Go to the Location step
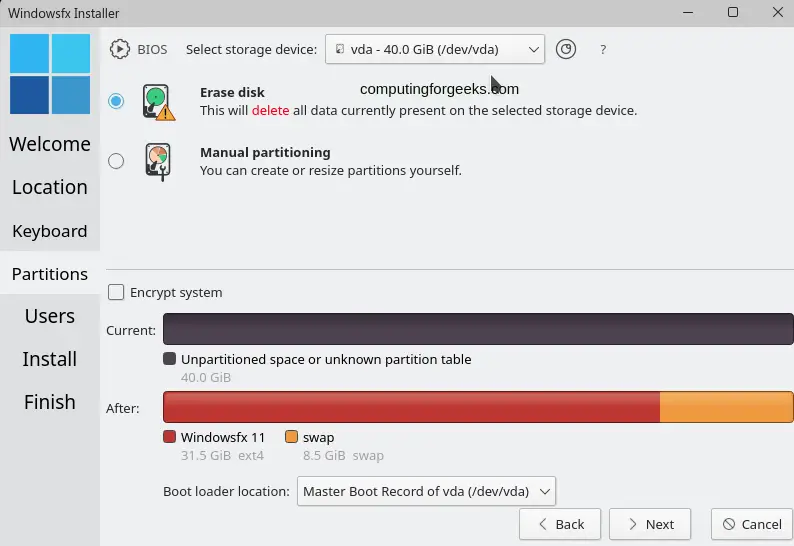794x546 pixels. point(50,187)
